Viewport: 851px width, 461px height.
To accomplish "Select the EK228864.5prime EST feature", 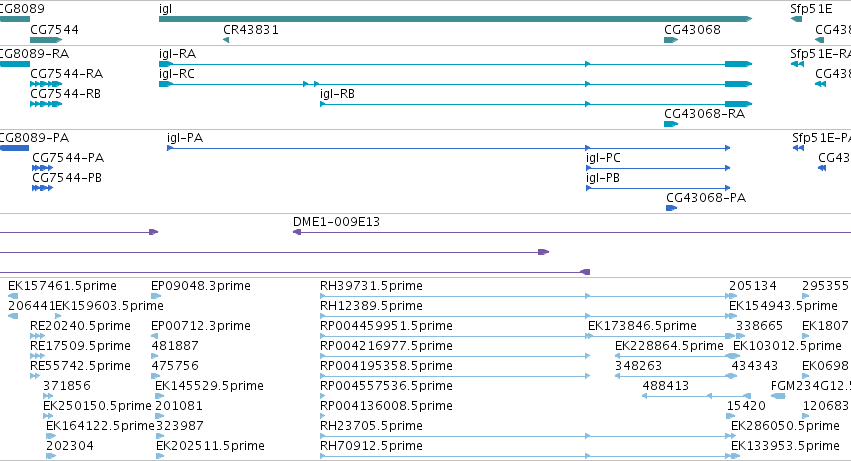I will point(677,356).
